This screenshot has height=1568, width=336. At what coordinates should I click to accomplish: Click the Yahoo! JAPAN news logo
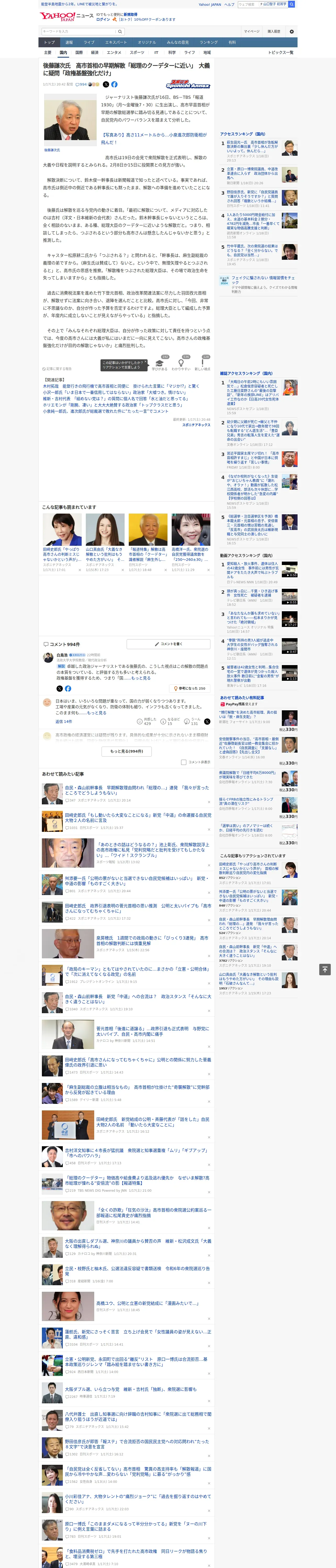tap(66, 17)
